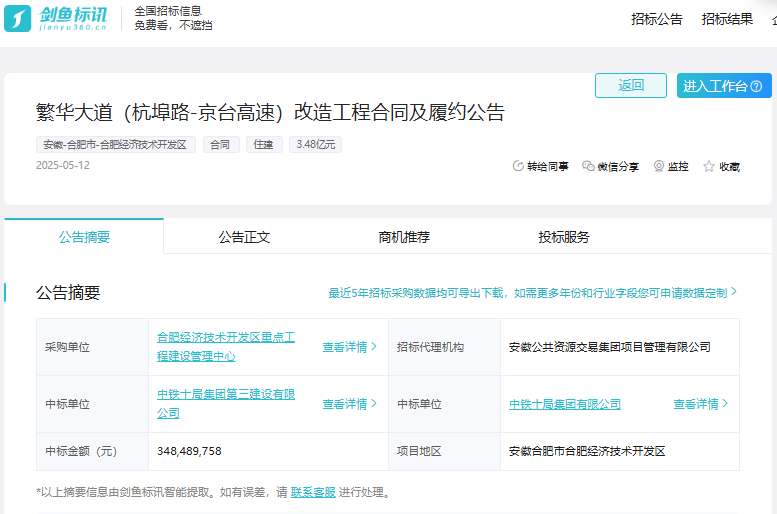
Task: Switch to the 投标服务 tab
Action: pyautogui.click(x=564, y=237)
